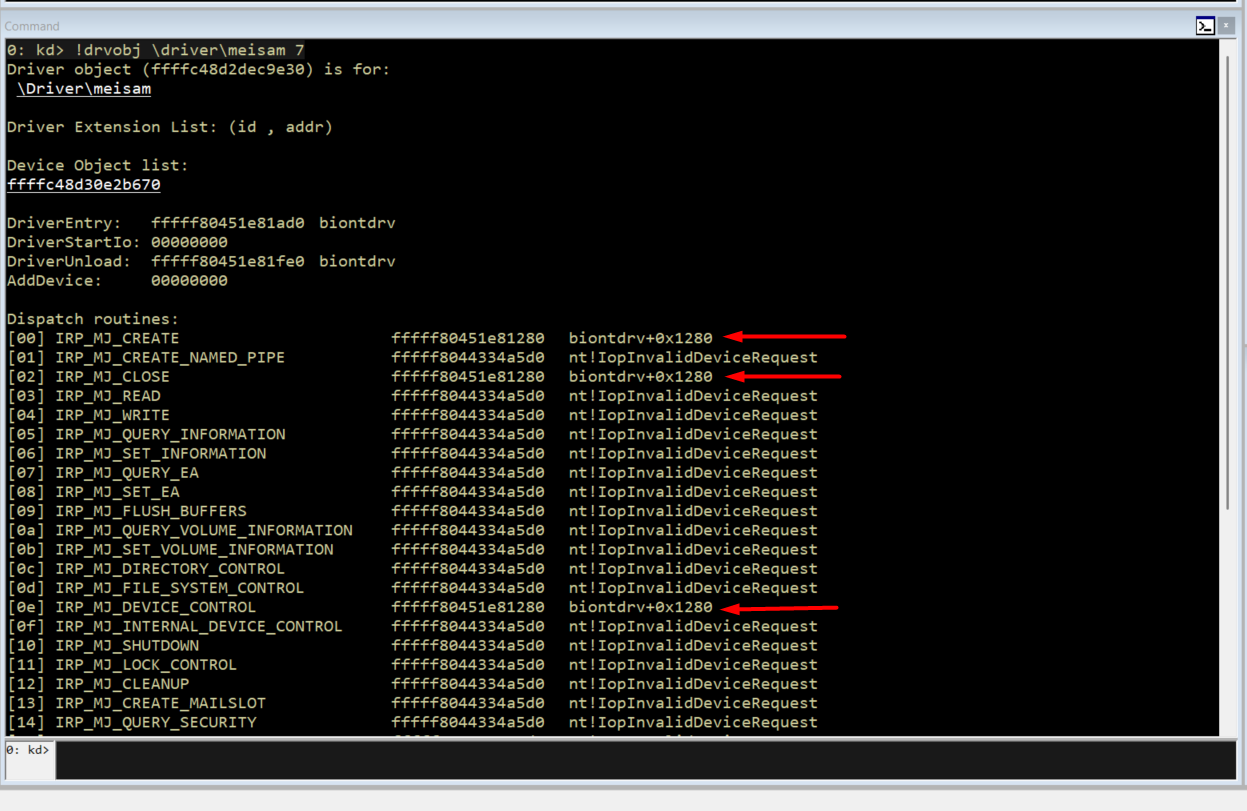Click the Command pane title label
1247x811 pixels.
[x=32, y=26]
